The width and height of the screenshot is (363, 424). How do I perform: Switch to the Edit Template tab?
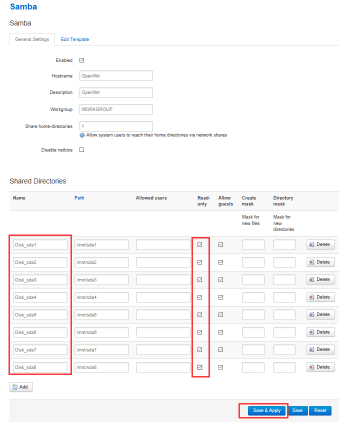75,39
